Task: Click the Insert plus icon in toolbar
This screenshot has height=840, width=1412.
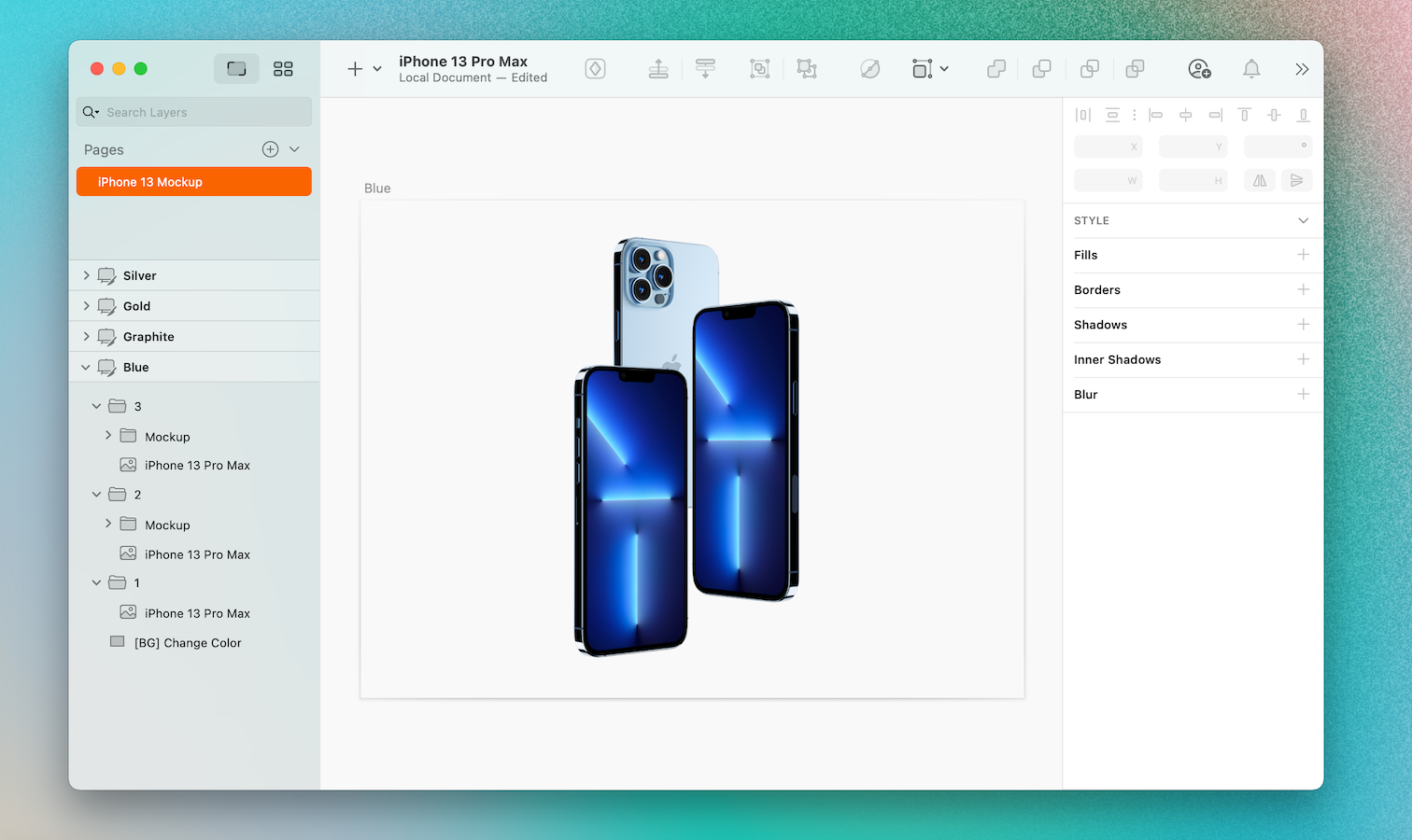Action: pyautogui.click(x=354, y=68)
